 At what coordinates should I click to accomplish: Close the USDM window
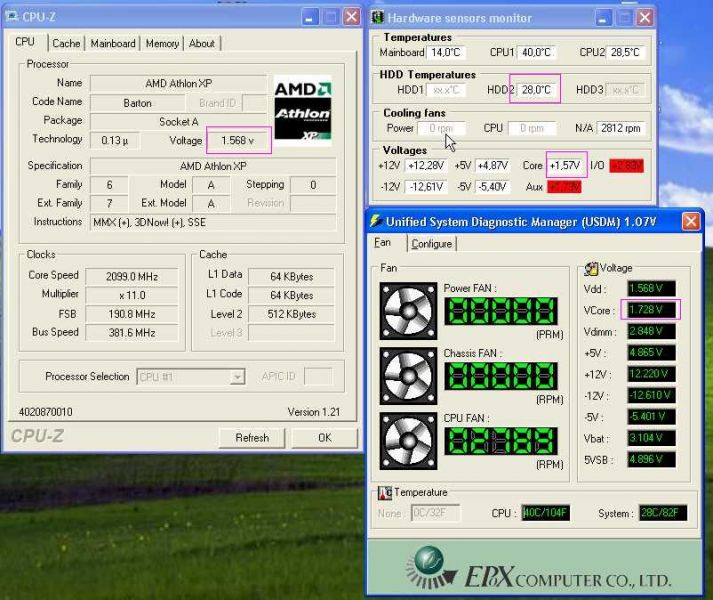pos(691,222)
